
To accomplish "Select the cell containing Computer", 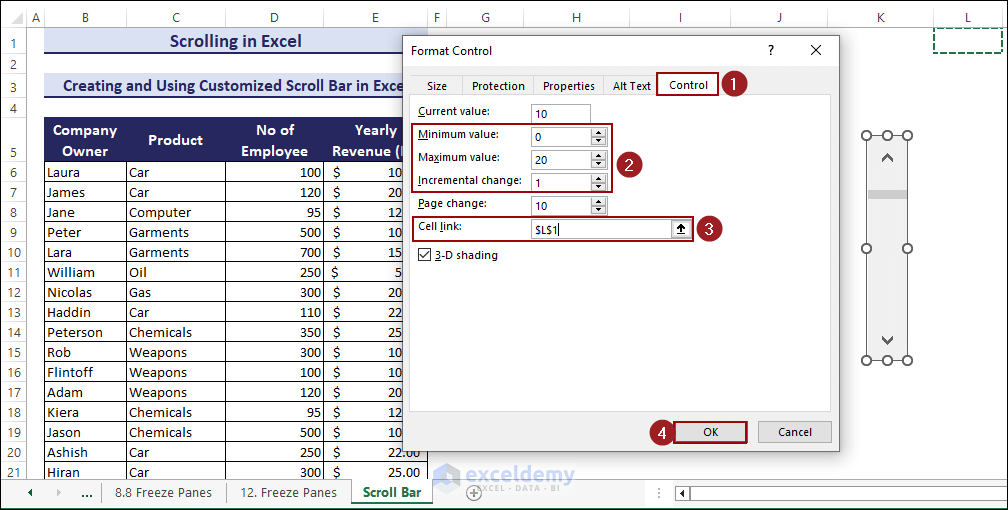I will pyautogui.click(x=176, y=212).
